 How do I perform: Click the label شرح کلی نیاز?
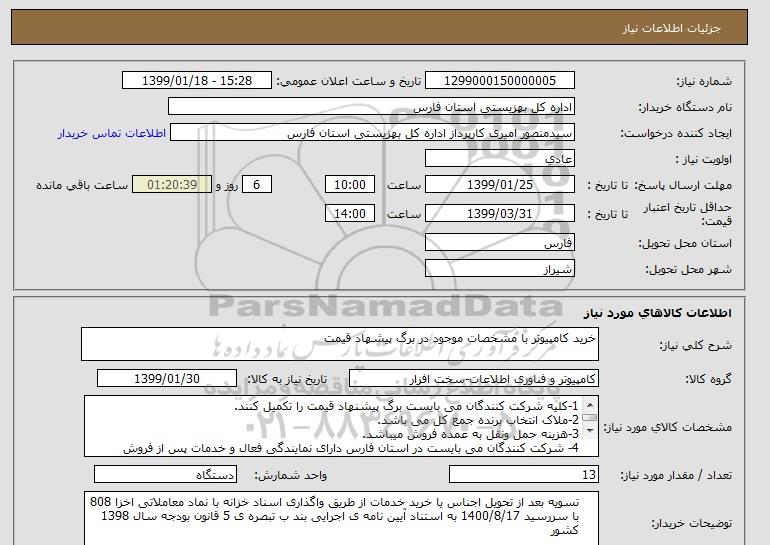click(695, 346)
